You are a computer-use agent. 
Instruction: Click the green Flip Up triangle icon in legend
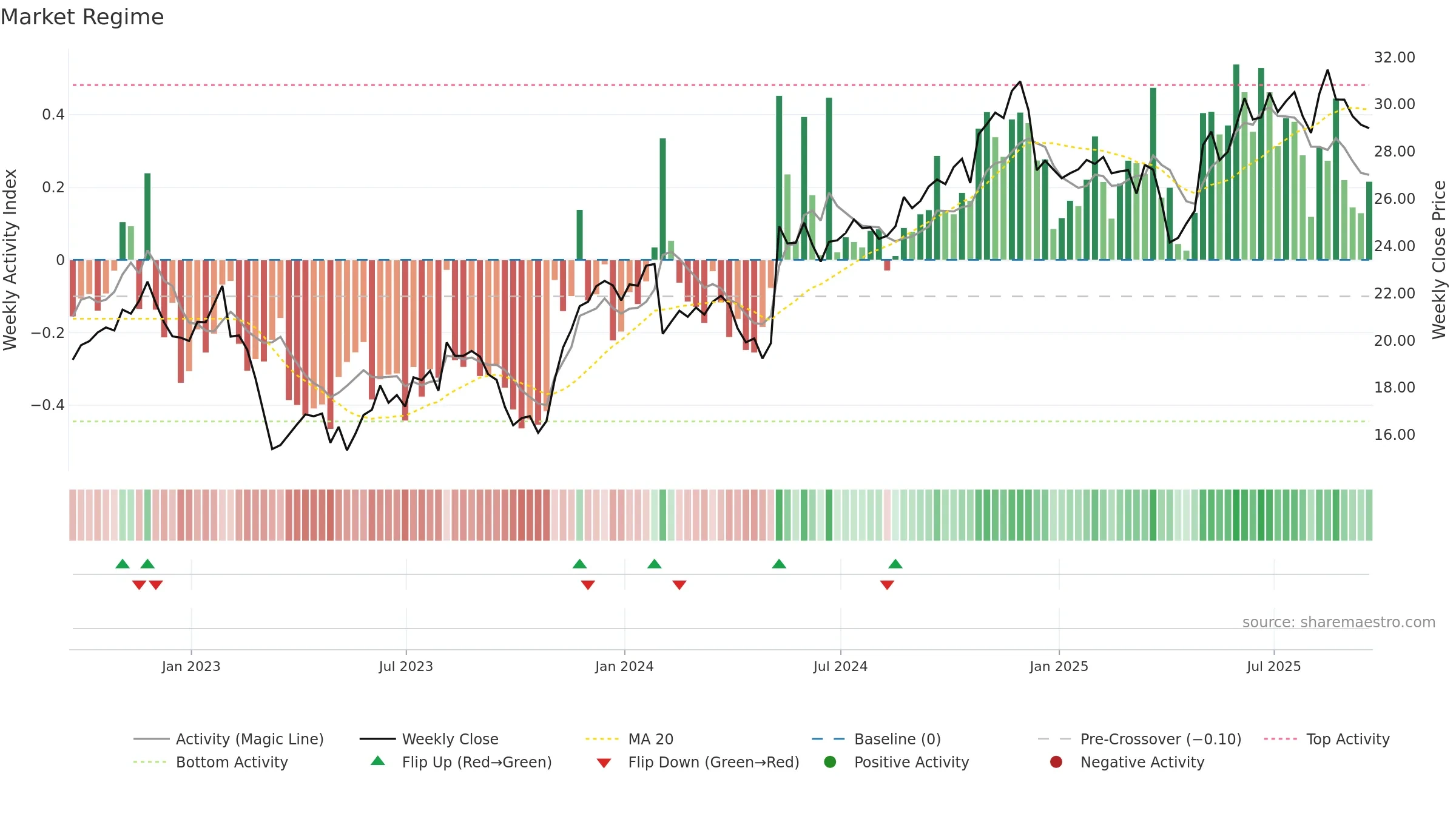[378, 761]
